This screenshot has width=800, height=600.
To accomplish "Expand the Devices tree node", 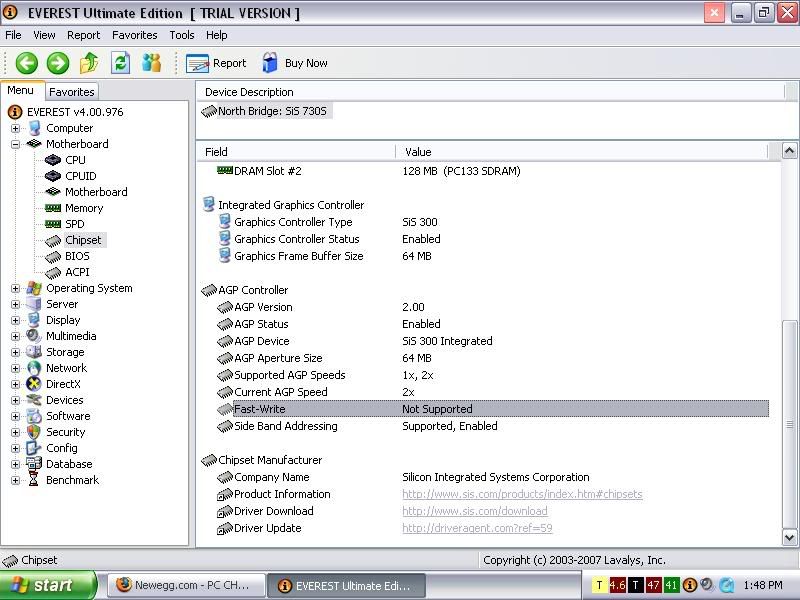I will (15, 401).
